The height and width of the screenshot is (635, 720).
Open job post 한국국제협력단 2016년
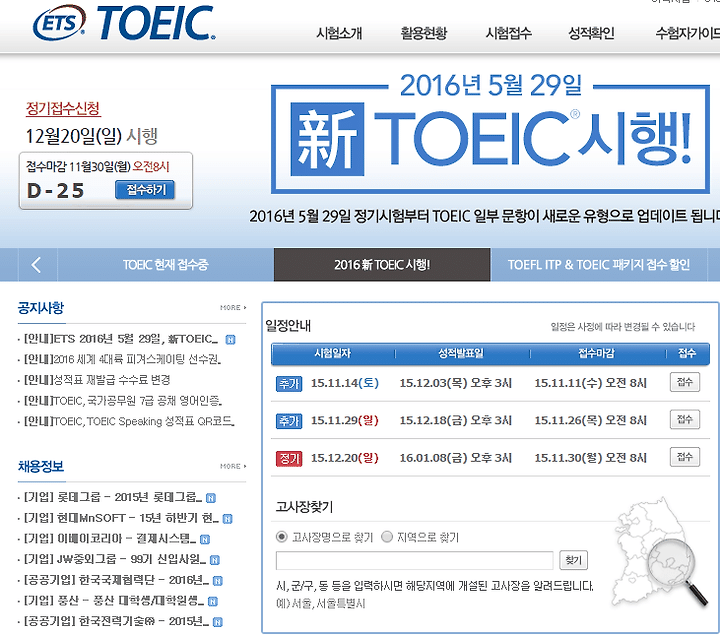point(116,580)
